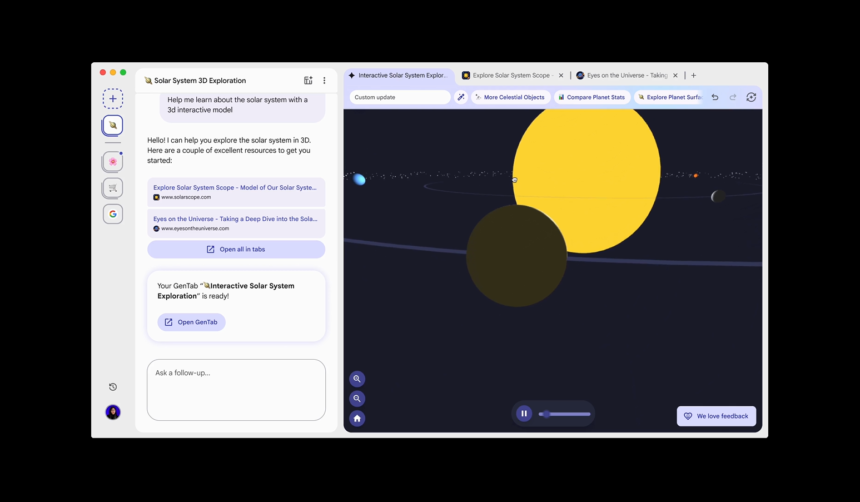Start a new task with the plus icon

pos(112,99)
